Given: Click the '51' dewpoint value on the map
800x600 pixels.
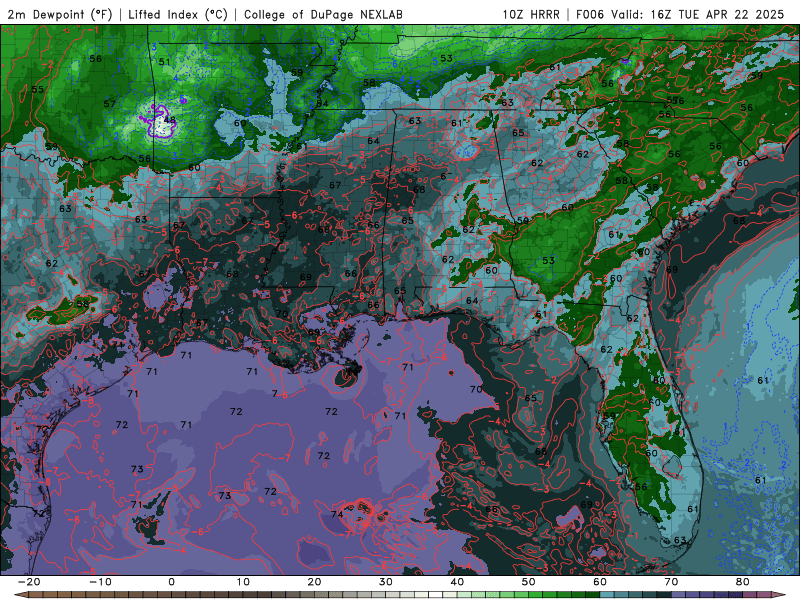Looking at the screenshot, I should (164, 62).
